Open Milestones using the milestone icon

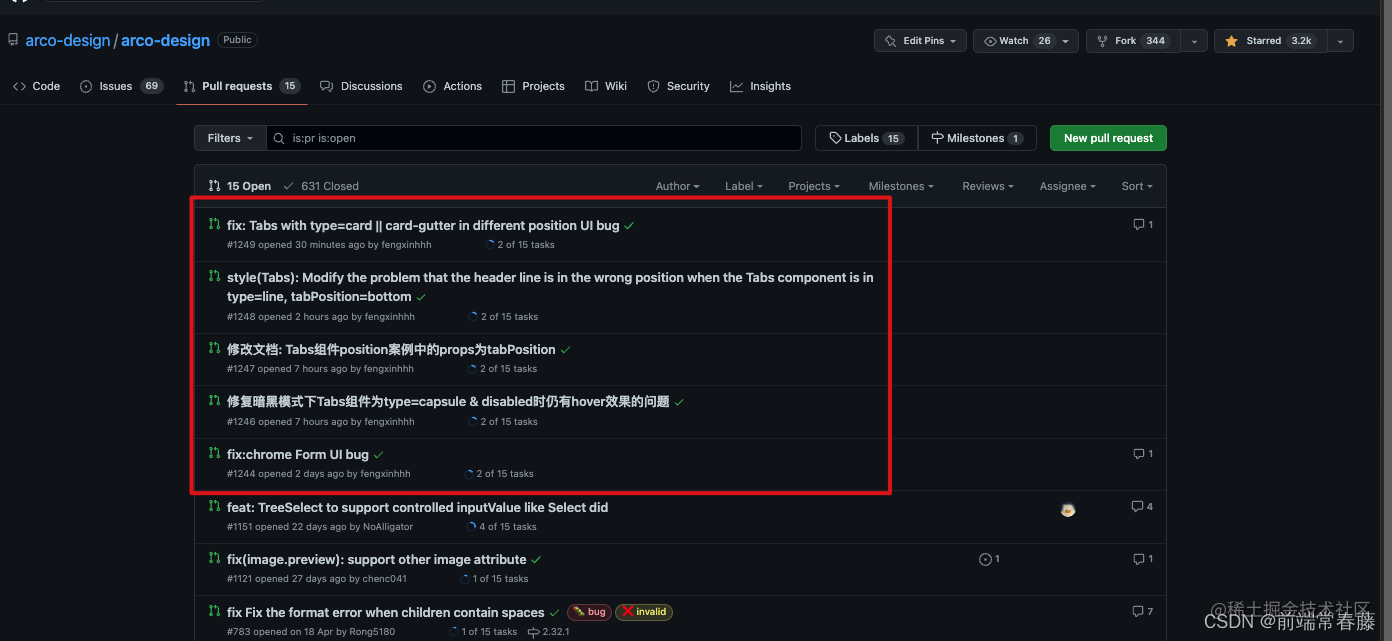[938, 138]
